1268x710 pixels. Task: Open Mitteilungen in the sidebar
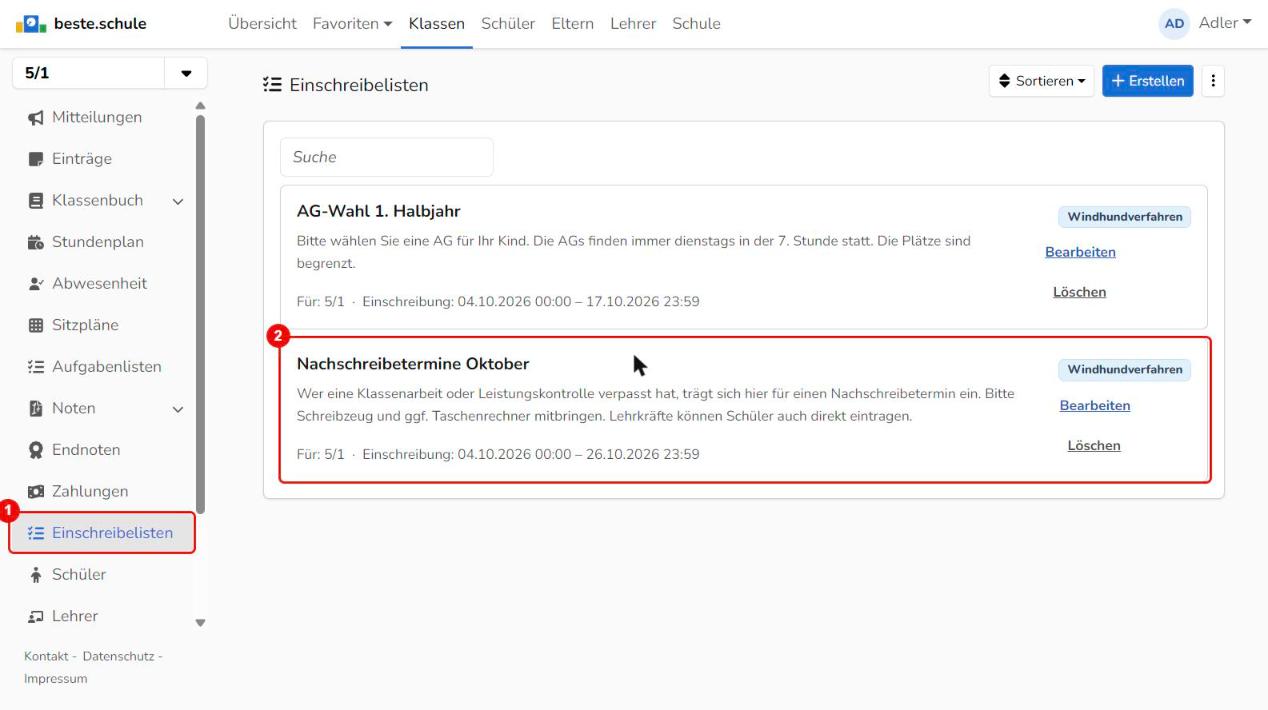[97, 117]
